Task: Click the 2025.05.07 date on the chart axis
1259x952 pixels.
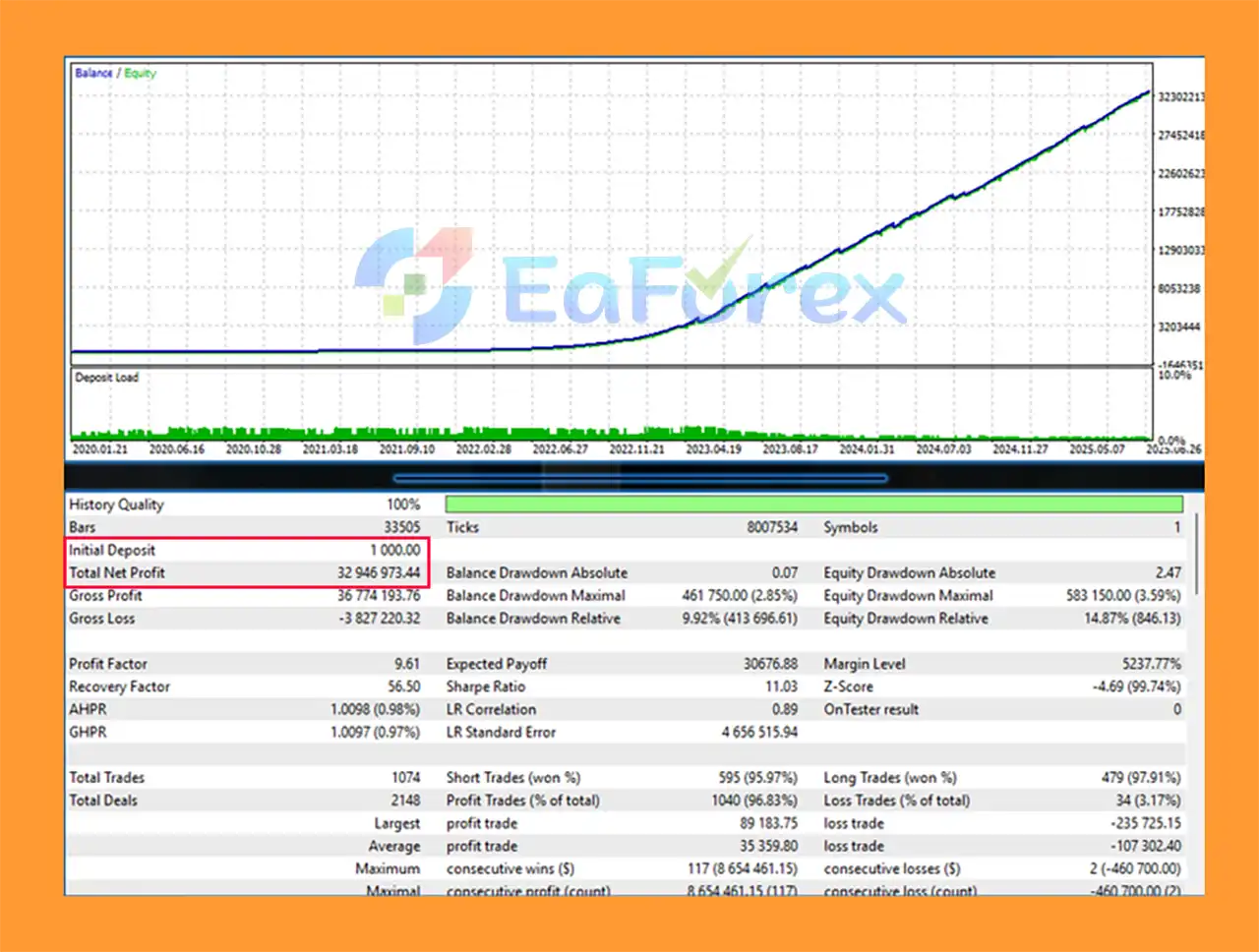Action: coord(1097,448)
